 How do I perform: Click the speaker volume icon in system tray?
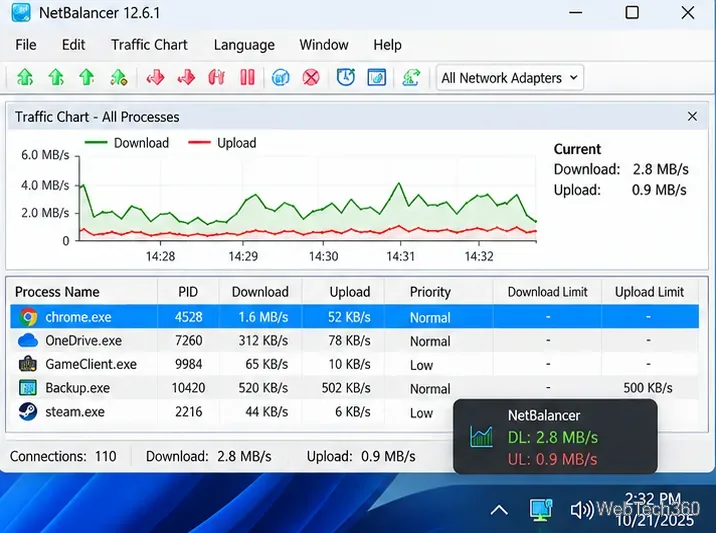[582, 510]
